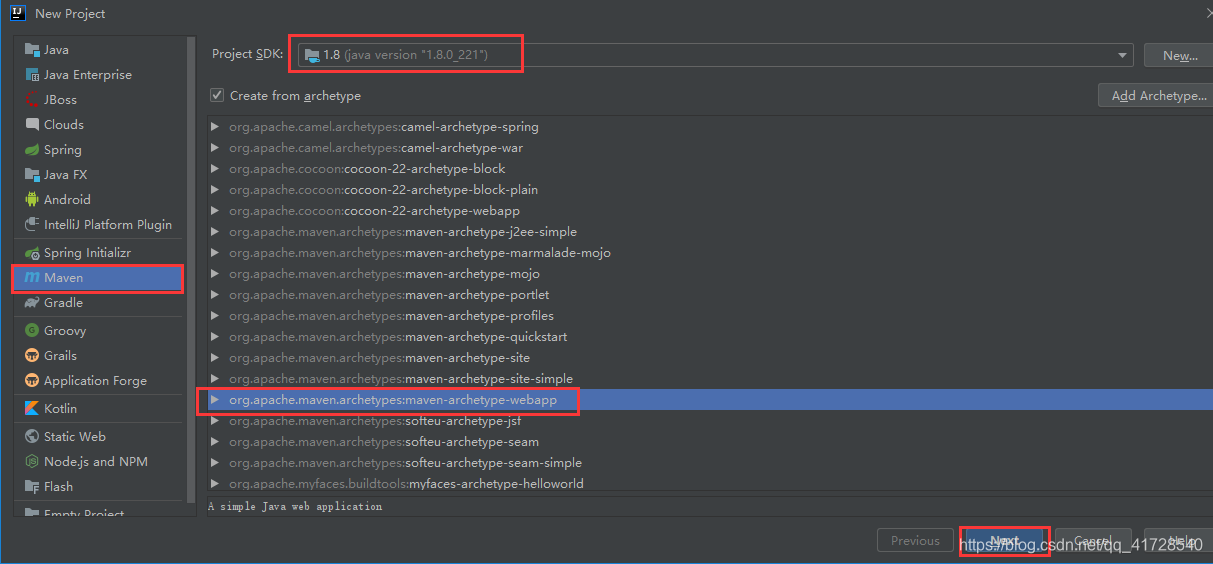Click the Gradle elephant icon
The width and height of the screenshot is (1213, 564).
tap(32, 302)
